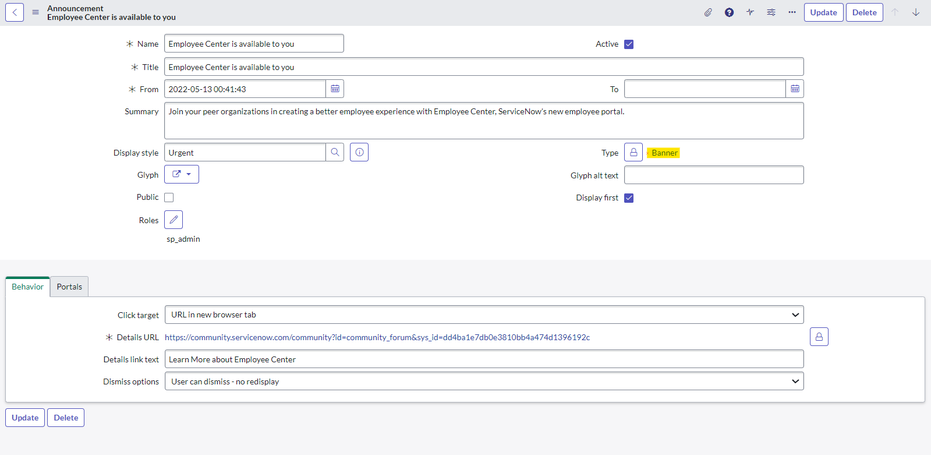Open the Click target dropdown

point(484,315)
